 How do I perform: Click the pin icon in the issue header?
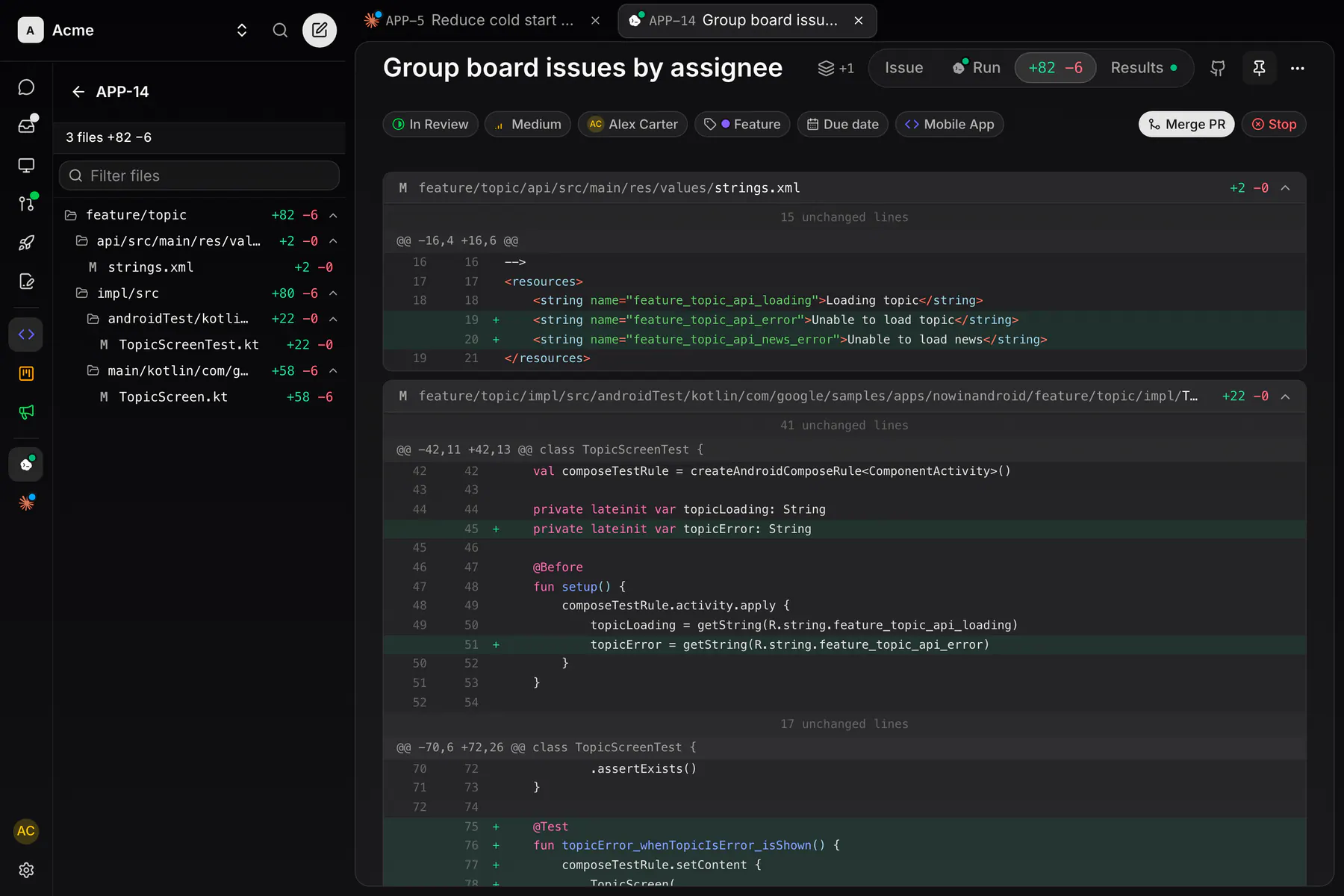pos(1259,68)
